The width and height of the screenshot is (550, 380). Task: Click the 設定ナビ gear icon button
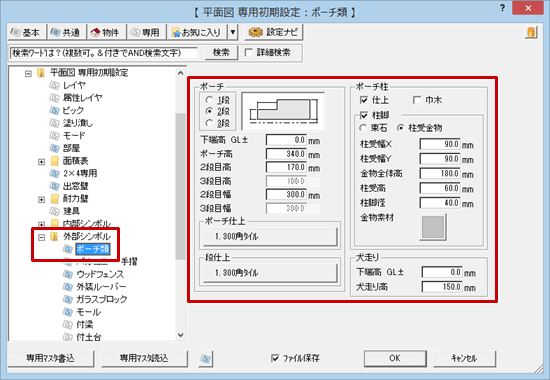(x=274, y=33)
